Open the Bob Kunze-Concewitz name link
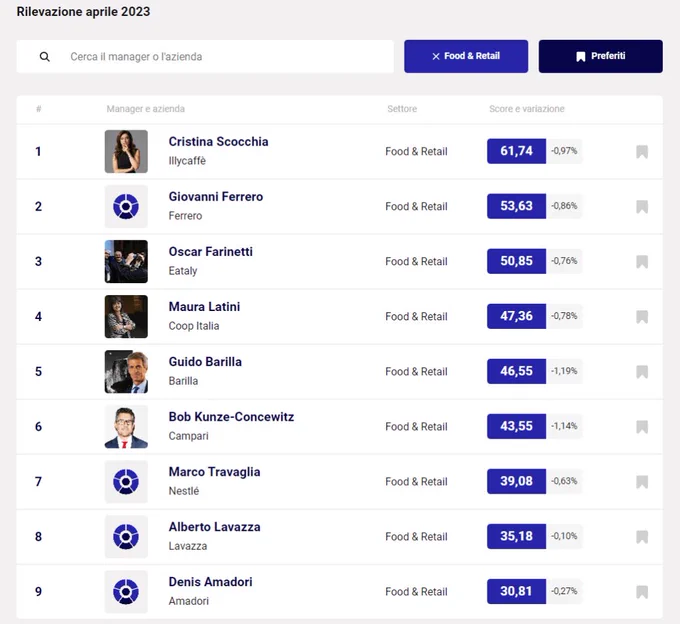 tap(231, 417)
